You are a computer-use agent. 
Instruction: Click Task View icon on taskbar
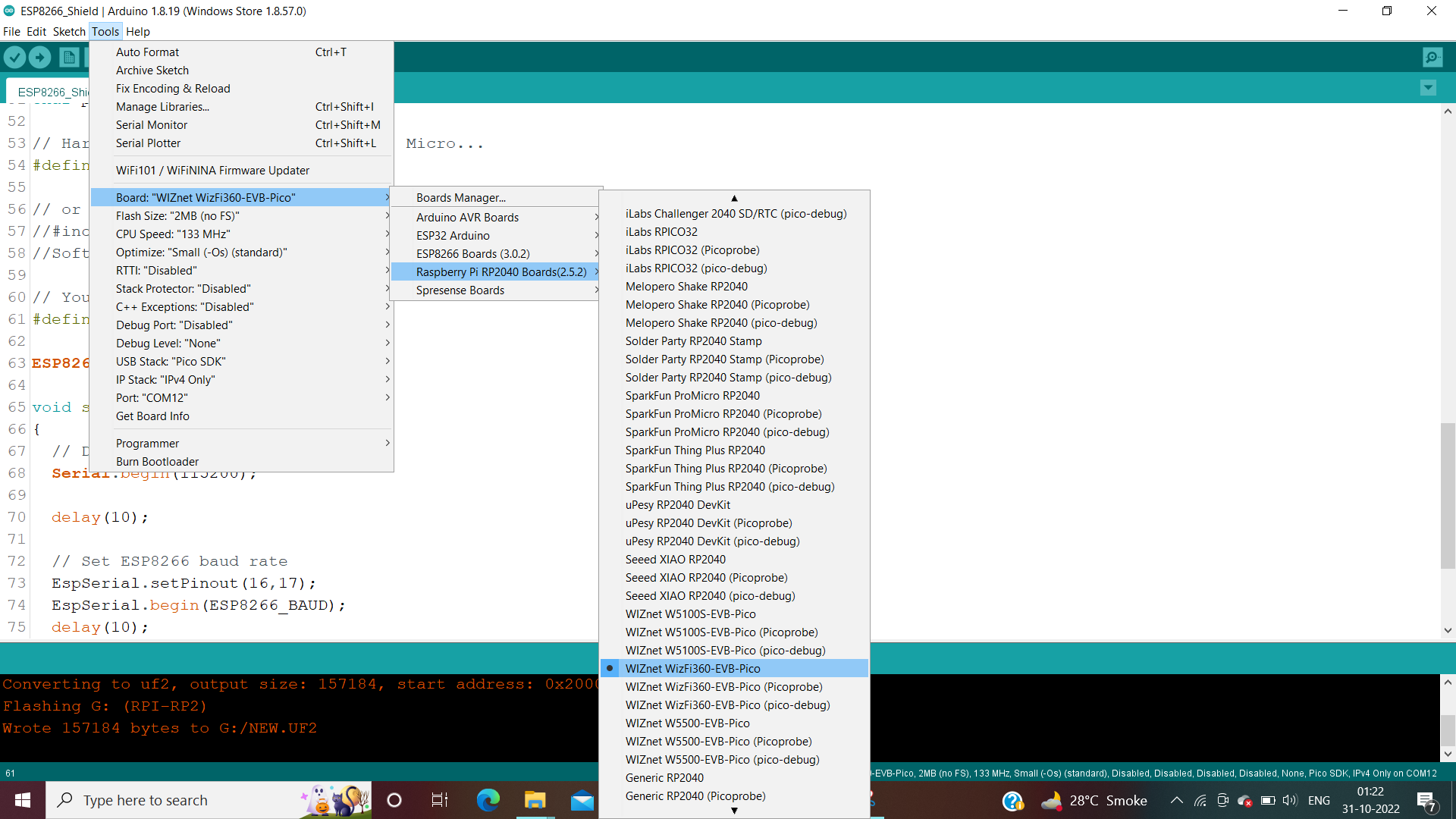[440, 800]
